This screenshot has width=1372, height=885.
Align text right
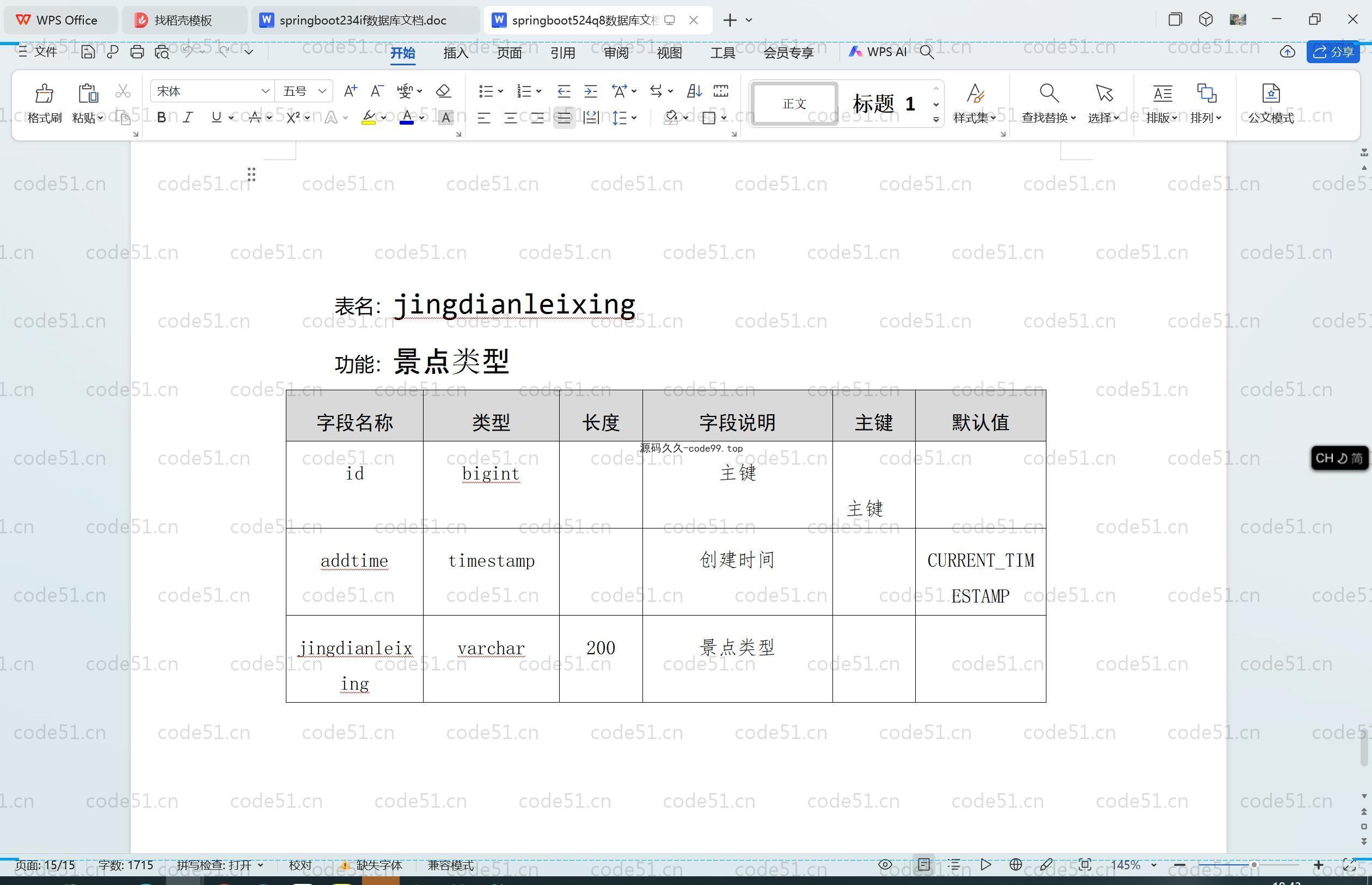[x=537, y=118]
